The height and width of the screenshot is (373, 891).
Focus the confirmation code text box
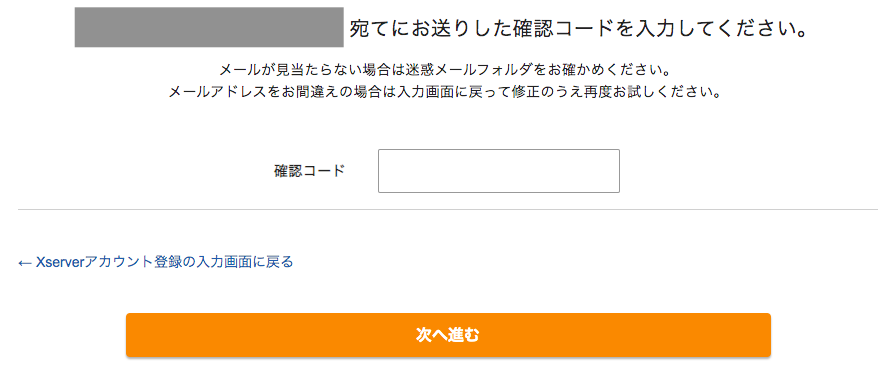pos(498,171)
